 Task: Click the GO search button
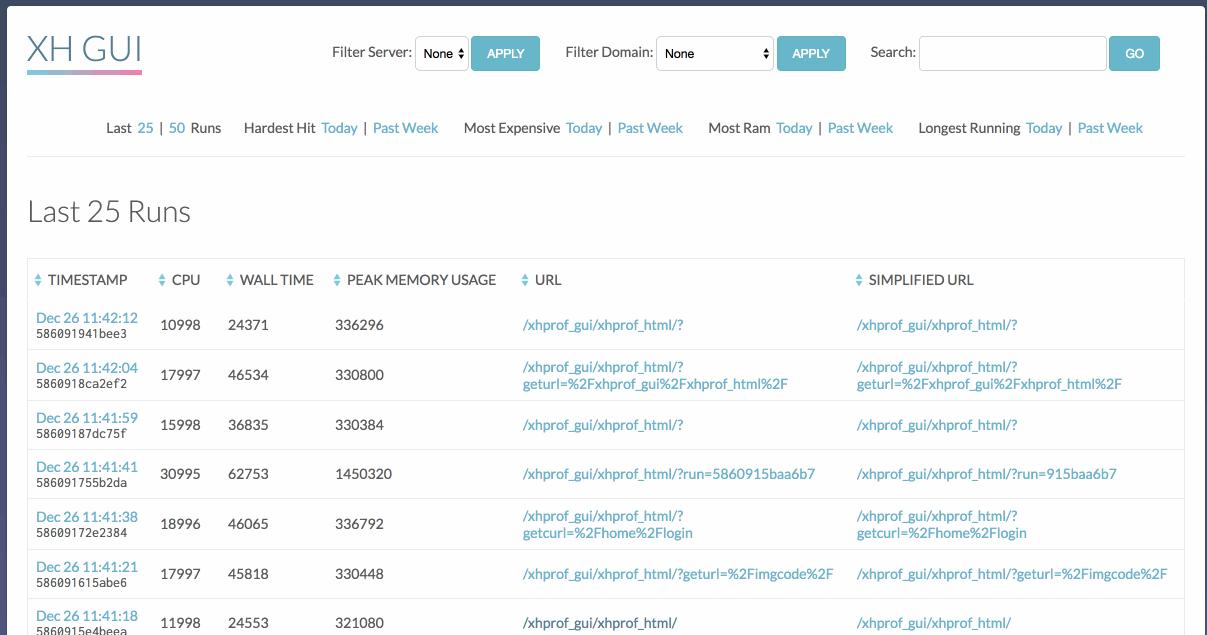click(x=1134, y=54)
